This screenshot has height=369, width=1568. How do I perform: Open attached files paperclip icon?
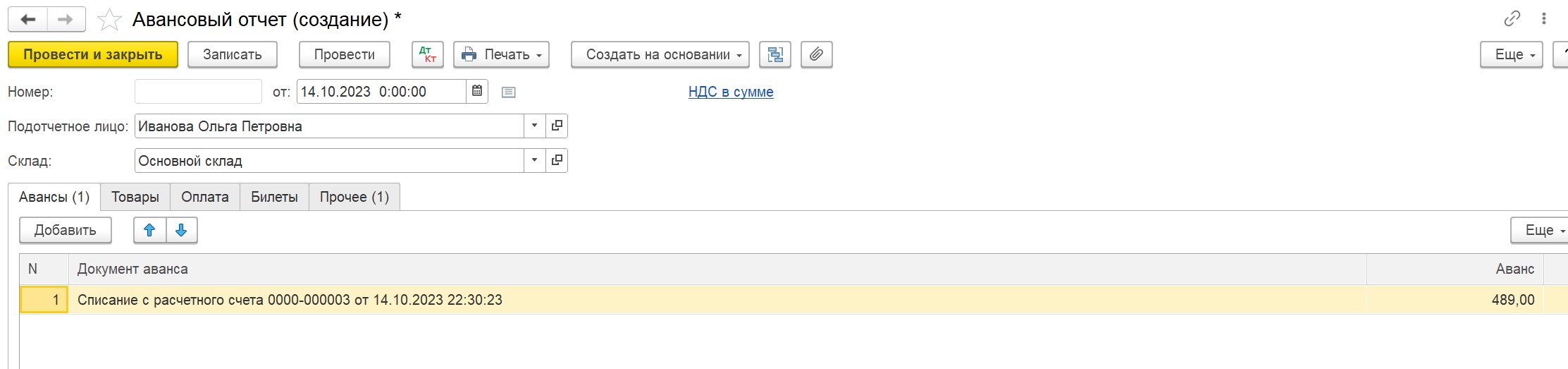[x=816, y=54]
